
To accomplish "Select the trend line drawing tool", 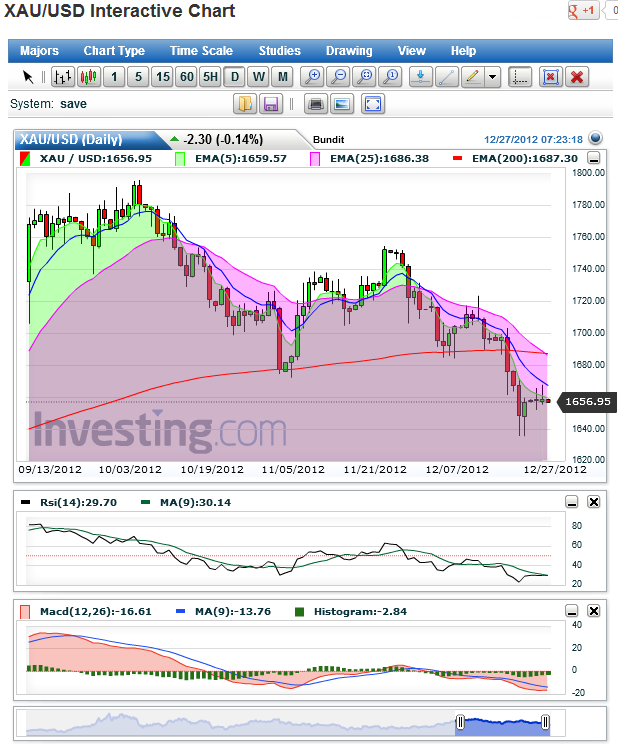I will [447, 77].
